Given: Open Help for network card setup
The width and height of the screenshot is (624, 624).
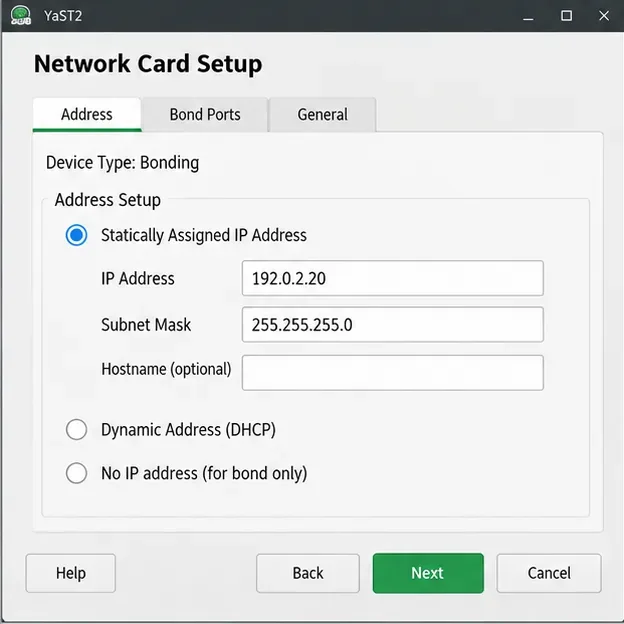Looking at the screenshot, I should tap(71, 573).
